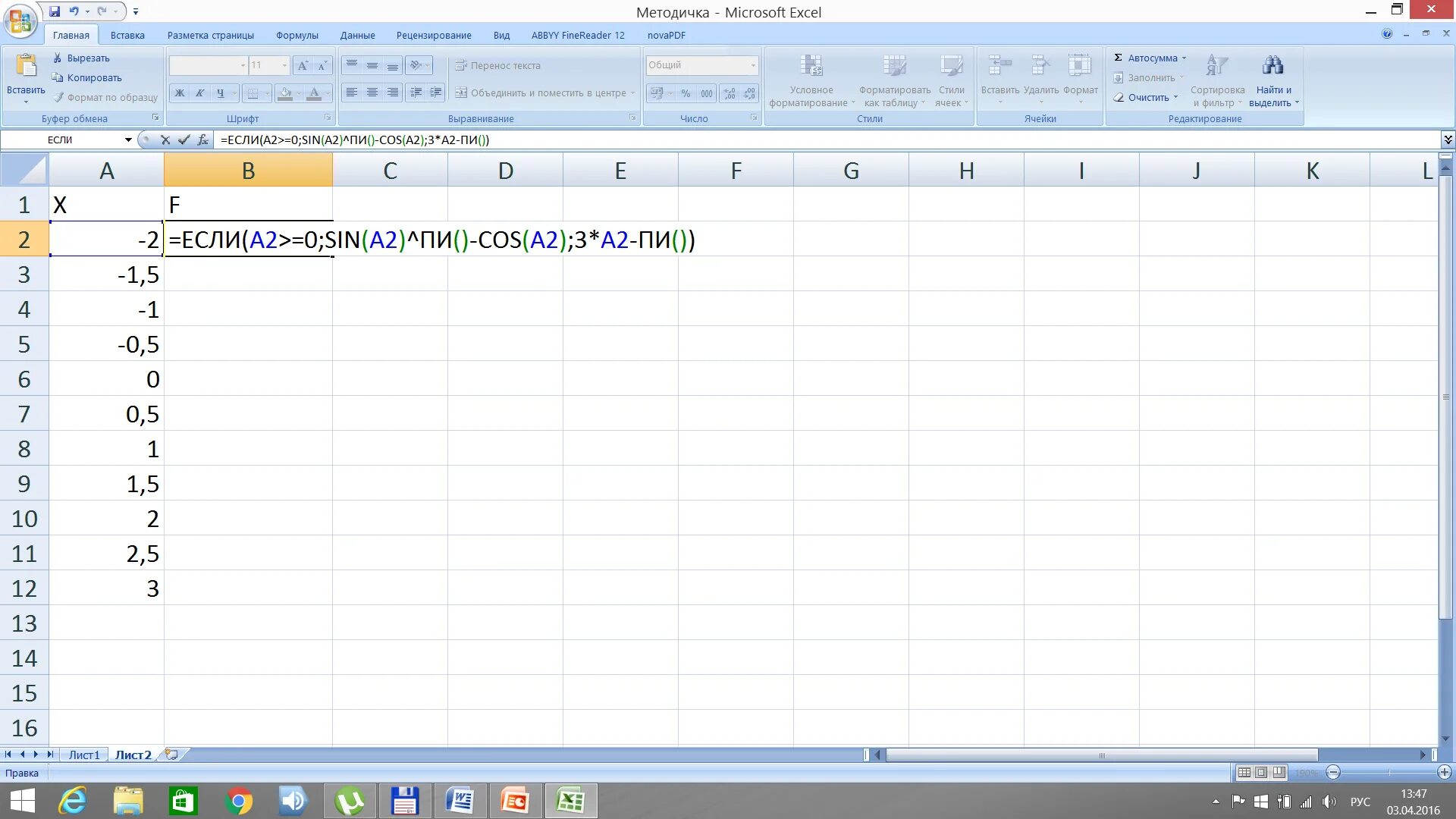1456x819 pixels.
Task: Open the Формулы ribbon tab
Action: (x=297, y=35)
